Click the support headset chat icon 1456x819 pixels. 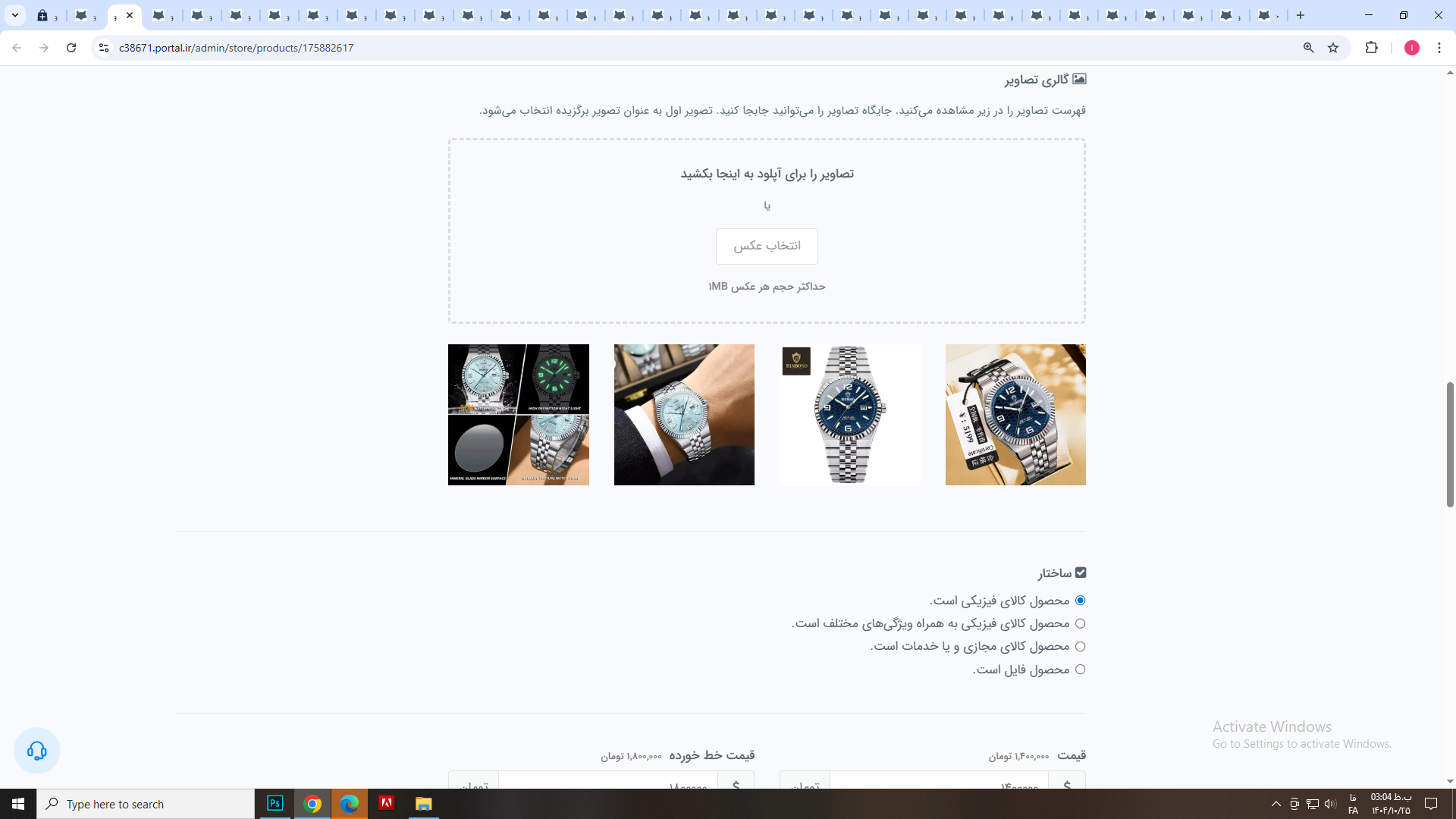(x=36, y=751)
